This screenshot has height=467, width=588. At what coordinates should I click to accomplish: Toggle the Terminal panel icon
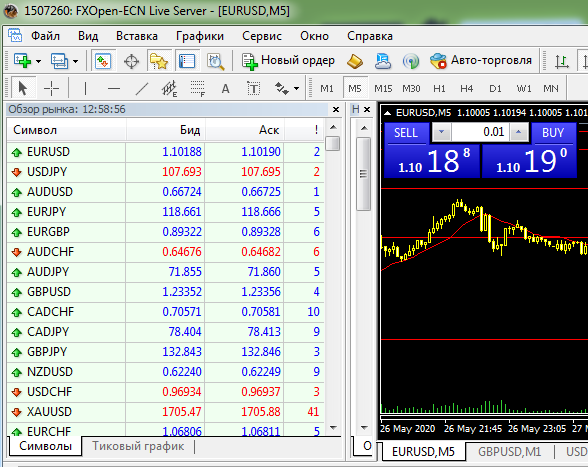point(187,61)
